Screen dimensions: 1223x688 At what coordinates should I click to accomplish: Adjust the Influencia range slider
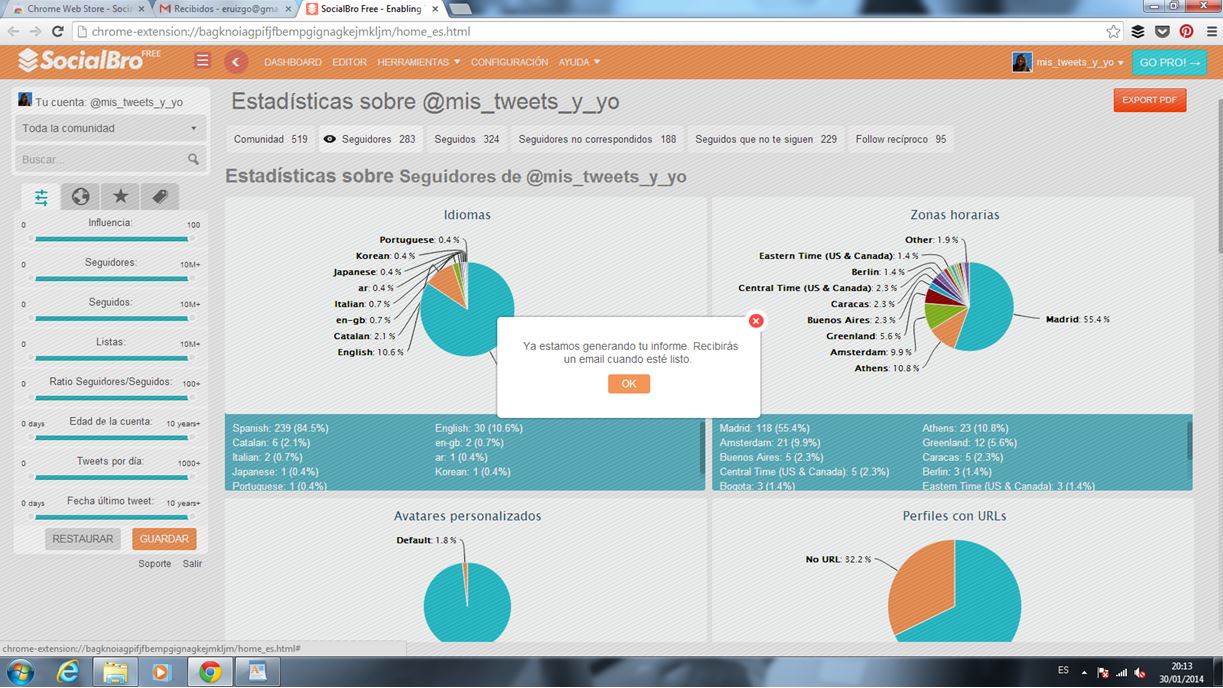[110, 239]
